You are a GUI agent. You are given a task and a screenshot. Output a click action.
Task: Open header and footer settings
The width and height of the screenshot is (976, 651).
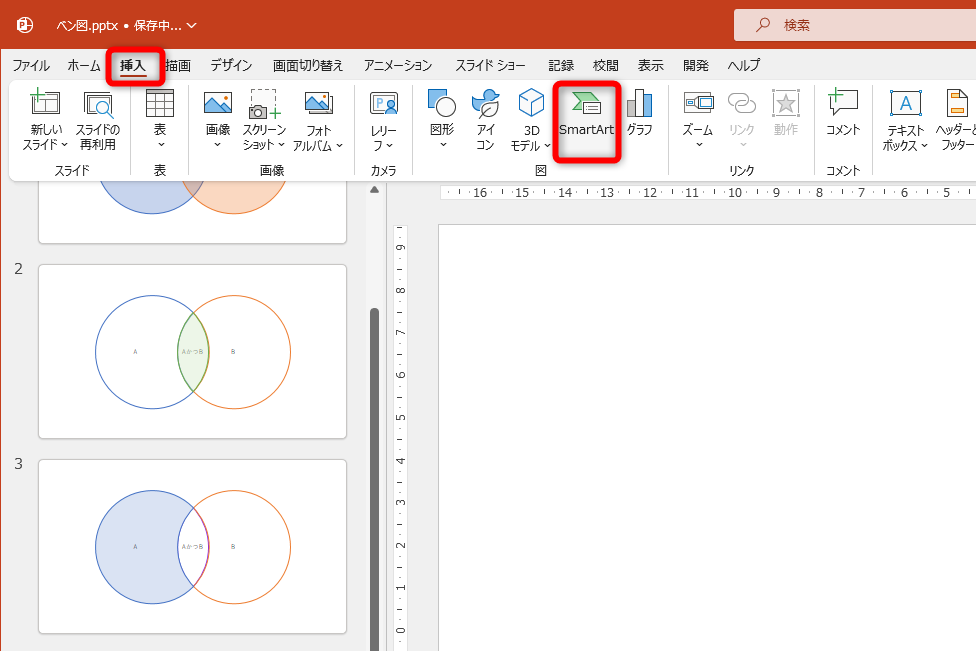tap(956, 118)
